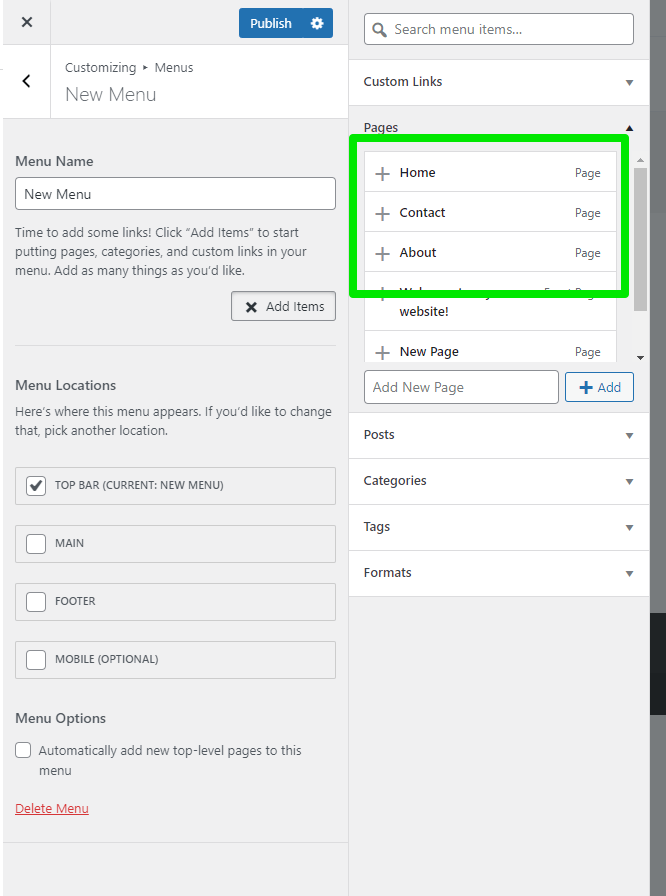Check the Footer menu location
666x896 pixels.
point(36,602)
